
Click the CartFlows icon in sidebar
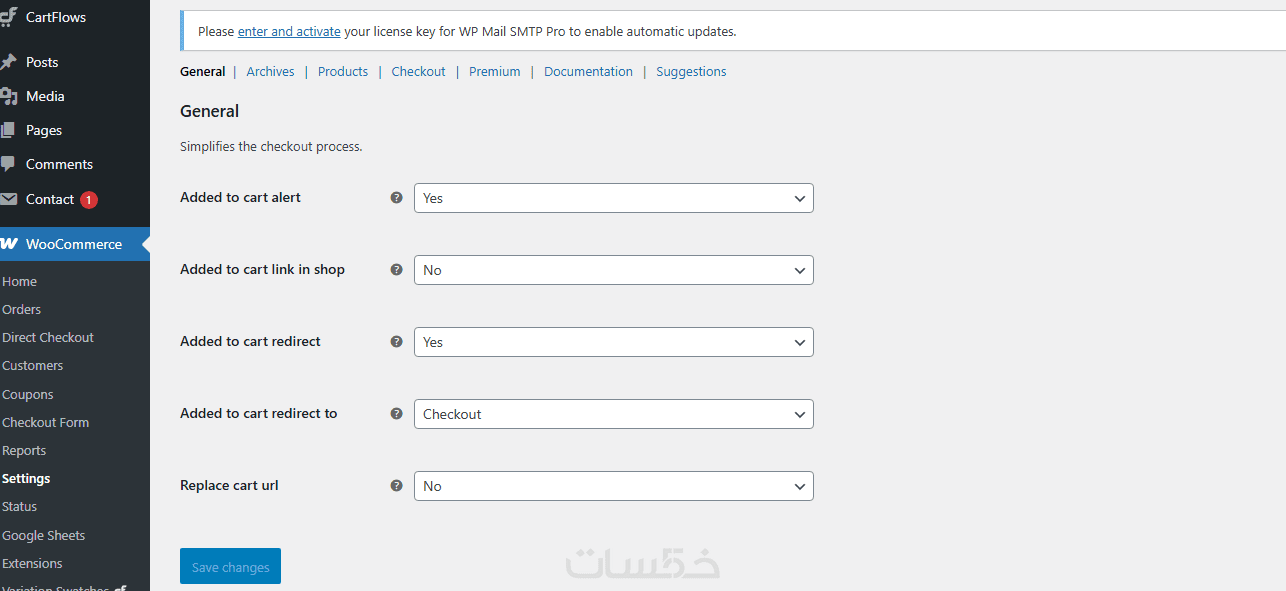9,17
